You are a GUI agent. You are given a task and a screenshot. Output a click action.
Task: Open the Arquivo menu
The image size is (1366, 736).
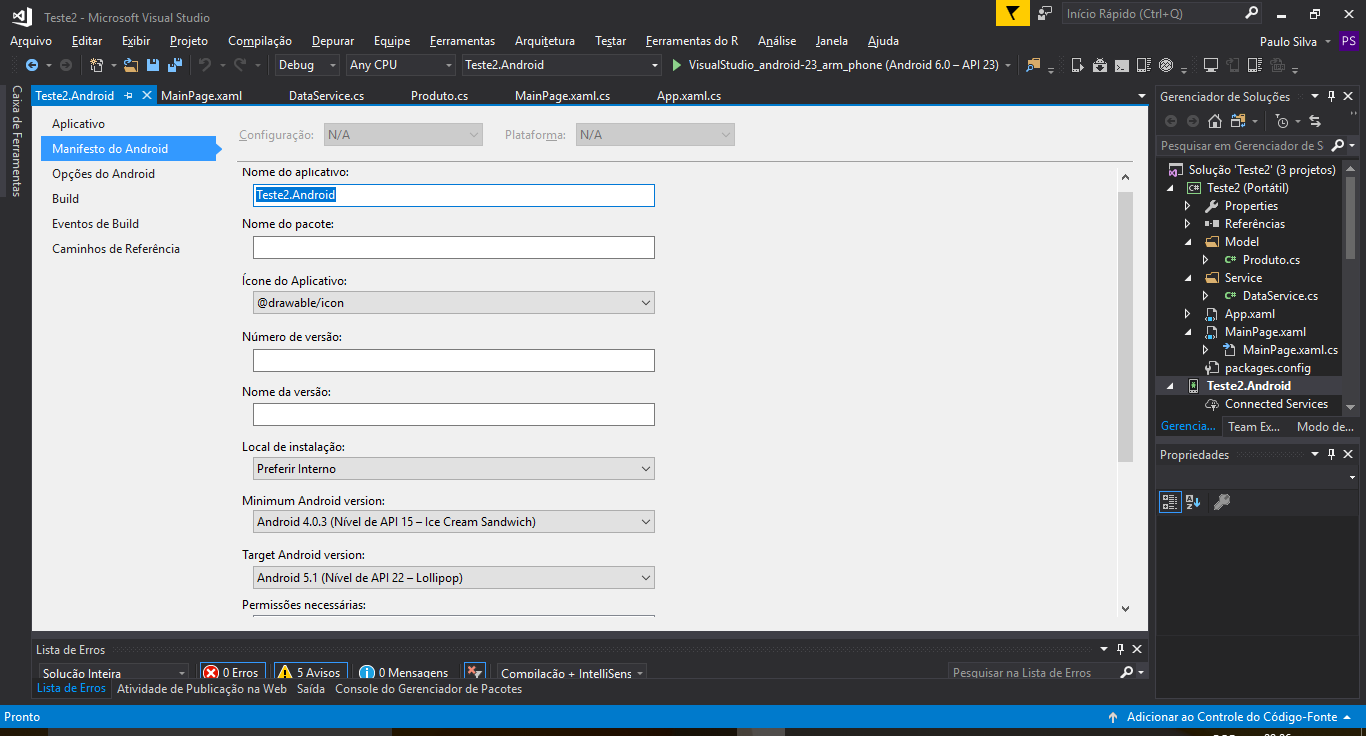[x=31, y=41]
